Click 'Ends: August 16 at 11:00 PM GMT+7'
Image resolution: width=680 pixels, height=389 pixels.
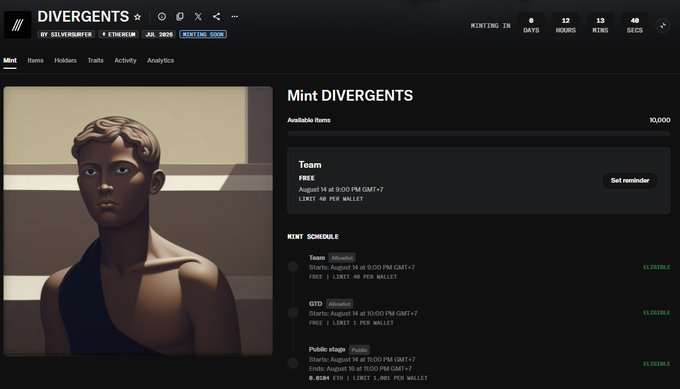360,369
